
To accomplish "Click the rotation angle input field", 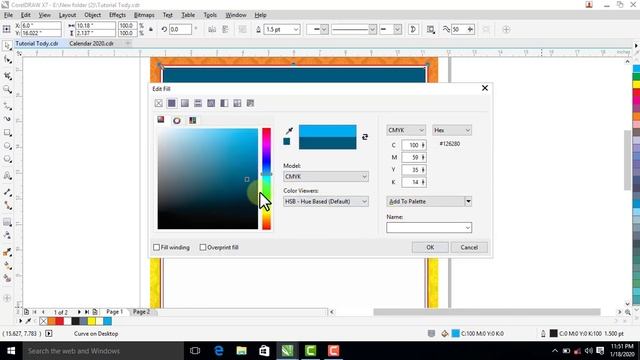I will pyautogui.click(x=180, y=29).
